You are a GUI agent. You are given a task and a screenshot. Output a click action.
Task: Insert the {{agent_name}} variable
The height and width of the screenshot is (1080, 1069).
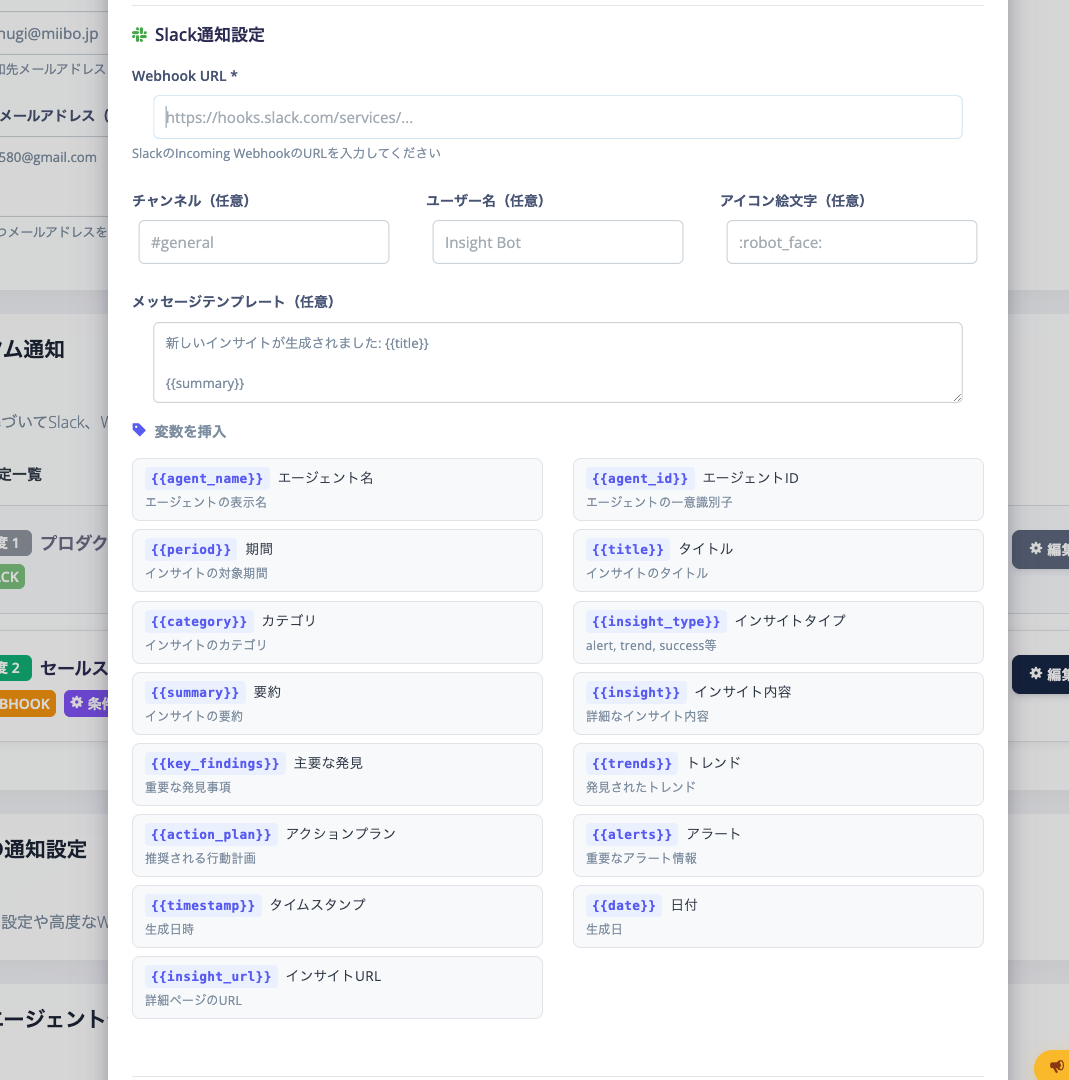coord(337,490)
